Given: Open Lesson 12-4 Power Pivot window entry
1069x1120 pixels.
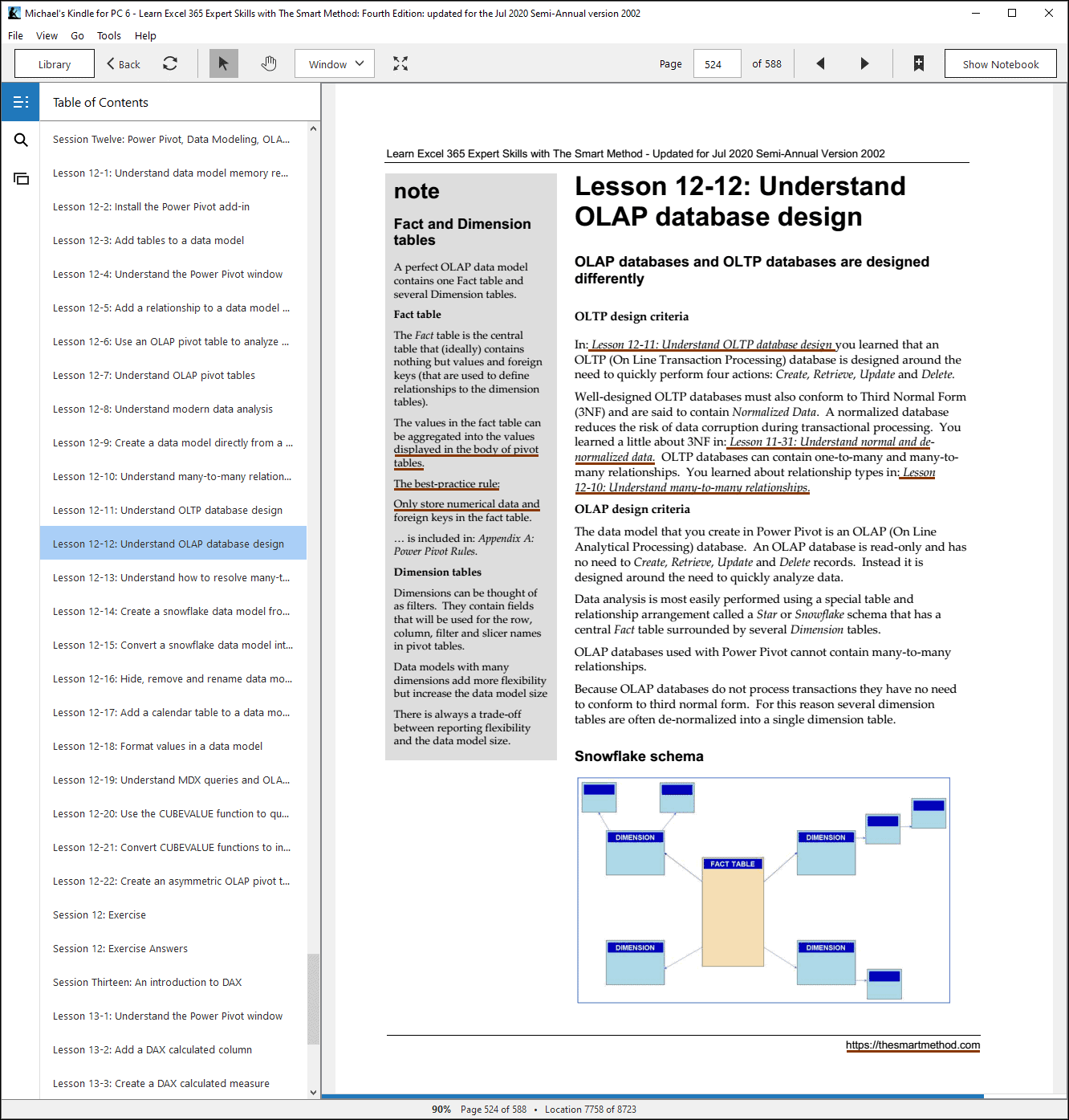Looking at the screenshot, I should 173,274.
